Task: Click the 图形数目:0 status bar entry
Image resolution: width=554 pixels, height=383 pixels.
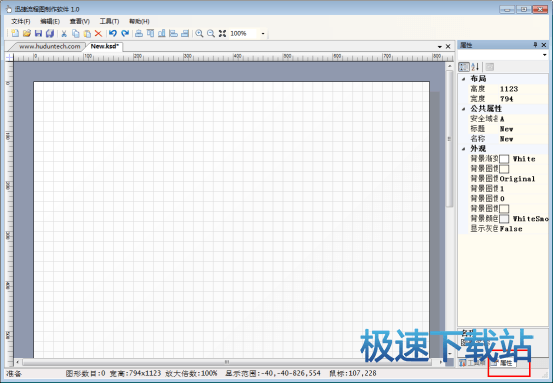Action: pyautogui.click(x=85, y=373)
